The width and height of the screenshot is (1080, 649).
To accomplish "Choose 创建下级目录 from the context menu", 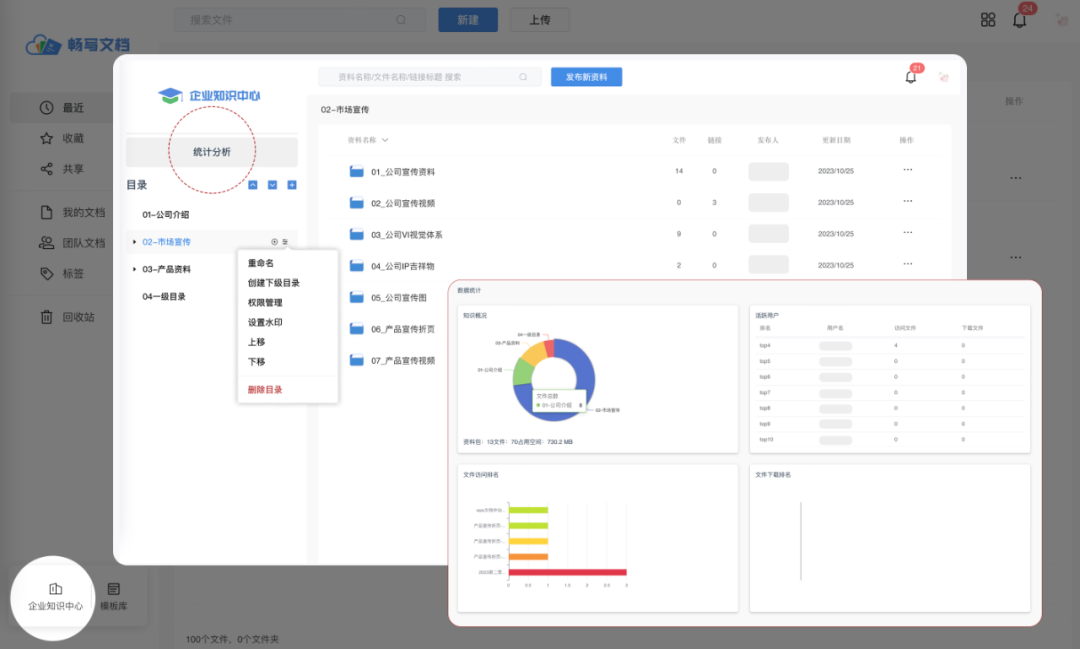I will pos(273,283).
